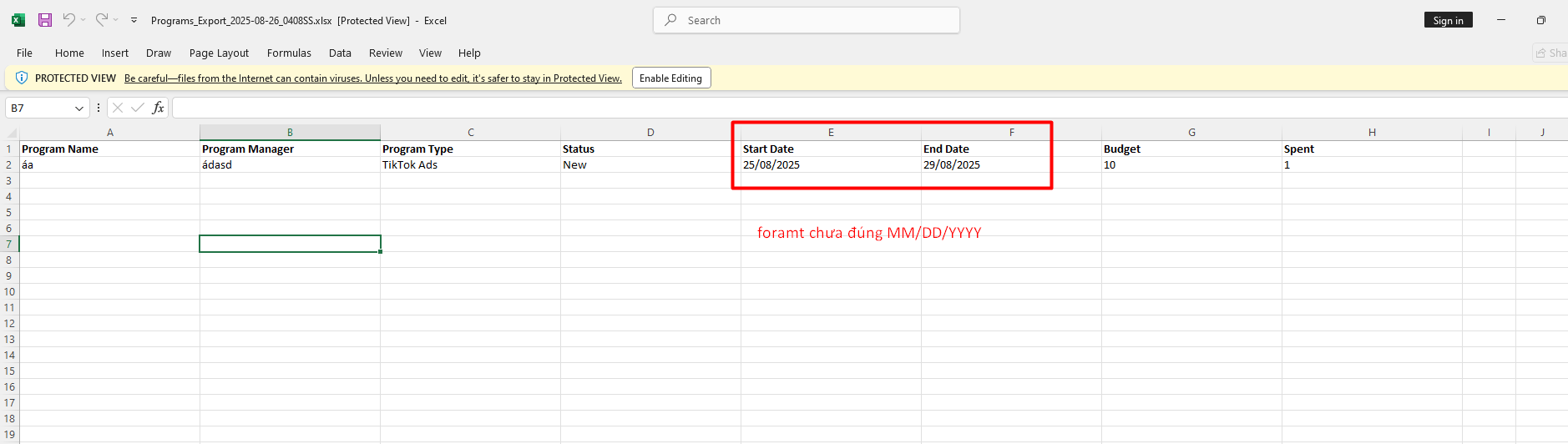Click the Share icon in ribbon
1568x444 pixels.
[x=1541, y=53]
